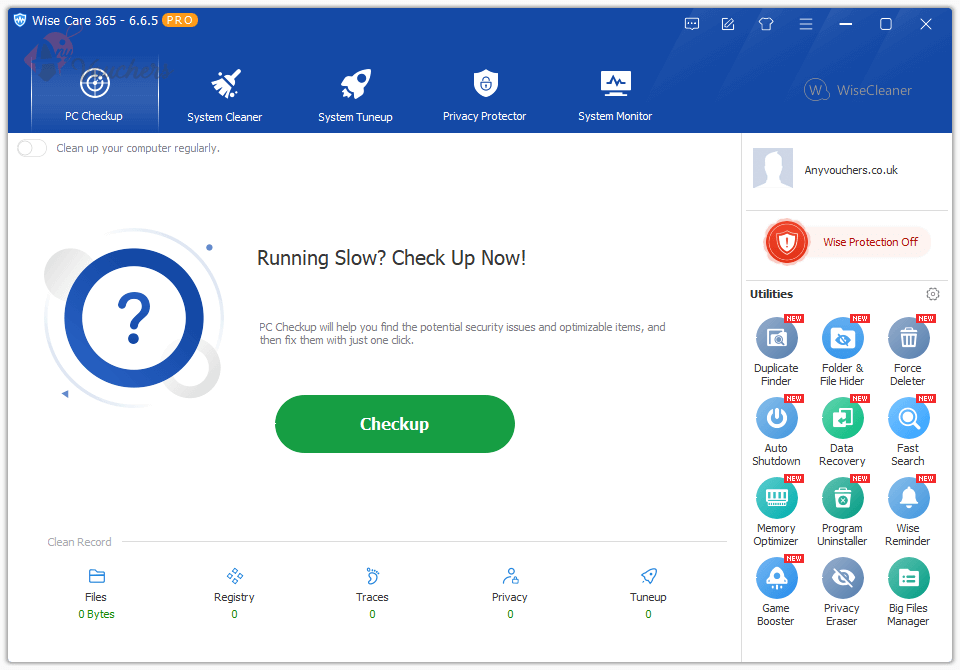Image resolution: width=960 pixels, height=670 pixels.
Task: Switch to the Privacy Protector tab
Action: click(x=485, y=95)
